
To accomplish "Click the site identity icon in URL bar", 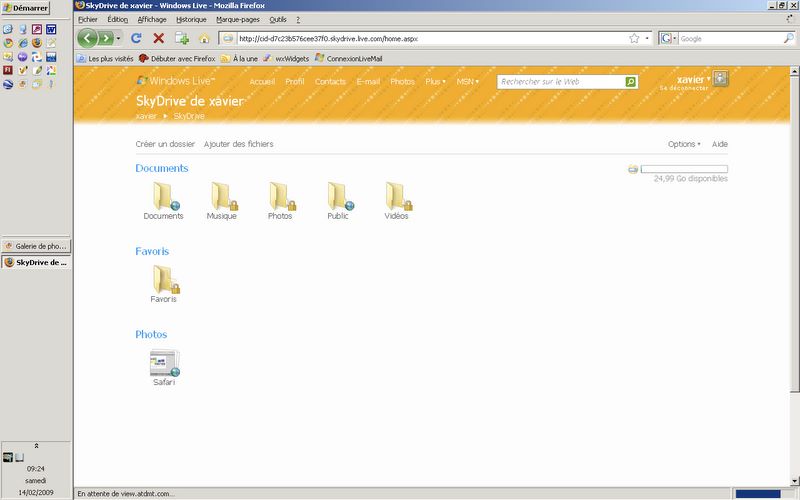I will [228, 38].
